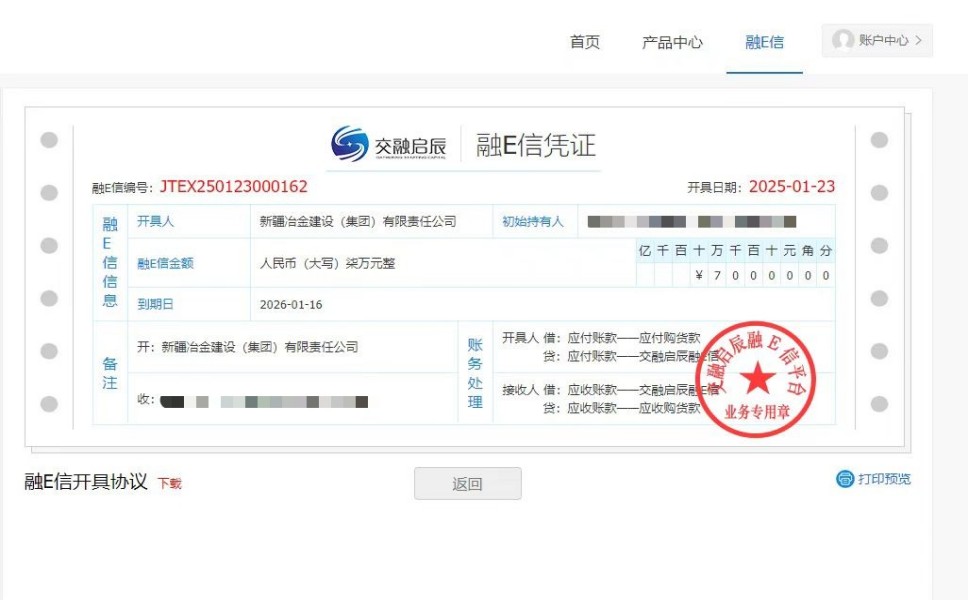Download the 融E信开具协议 via 下载 link

[x=169, y=483]
